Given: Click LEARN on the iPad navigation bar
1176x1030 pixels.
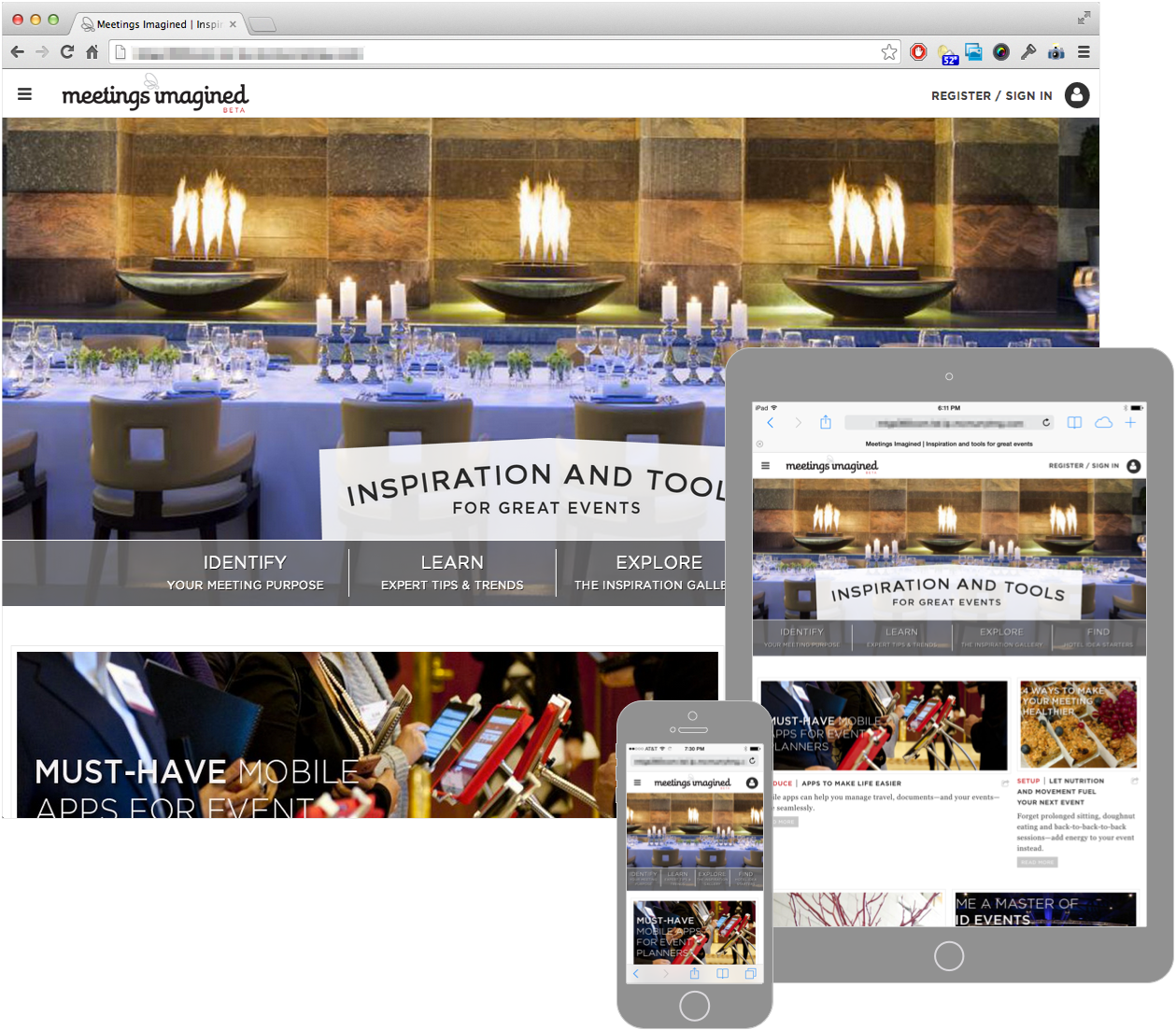Looking at the screenshot, I should point(901,637).
